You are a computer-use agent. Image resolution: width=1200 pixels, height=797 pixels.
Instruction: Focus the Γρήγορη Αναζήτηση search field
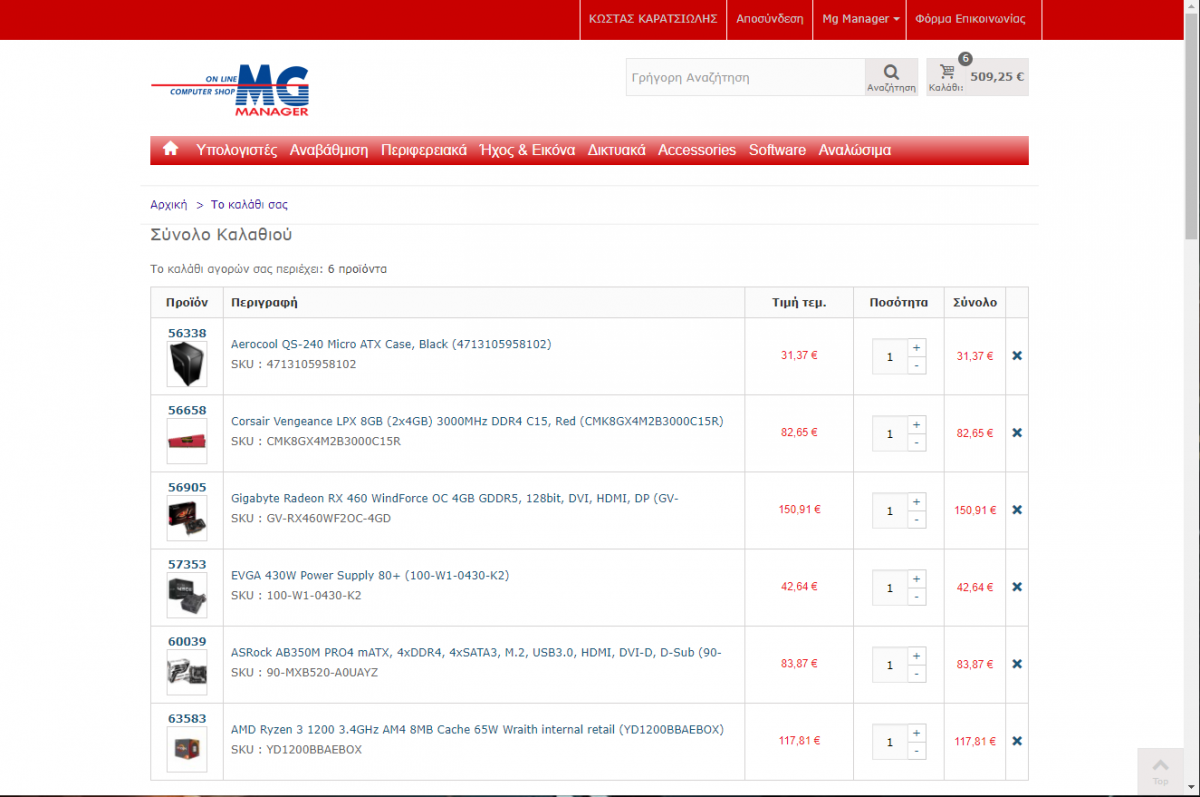point(745,77)
